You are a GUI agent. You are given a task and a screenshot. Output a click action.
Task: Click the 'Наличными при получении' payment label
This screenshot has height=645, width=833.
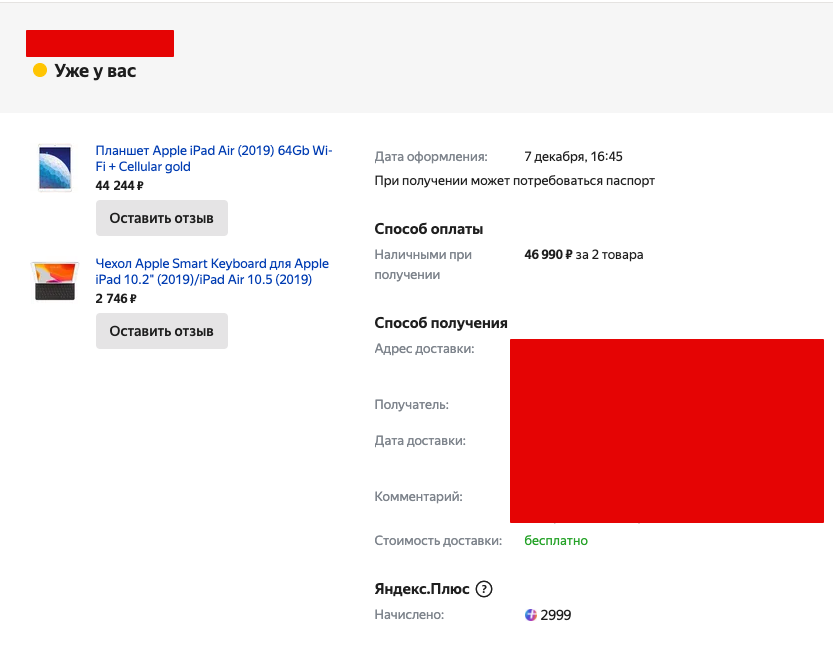pos(423,265)
